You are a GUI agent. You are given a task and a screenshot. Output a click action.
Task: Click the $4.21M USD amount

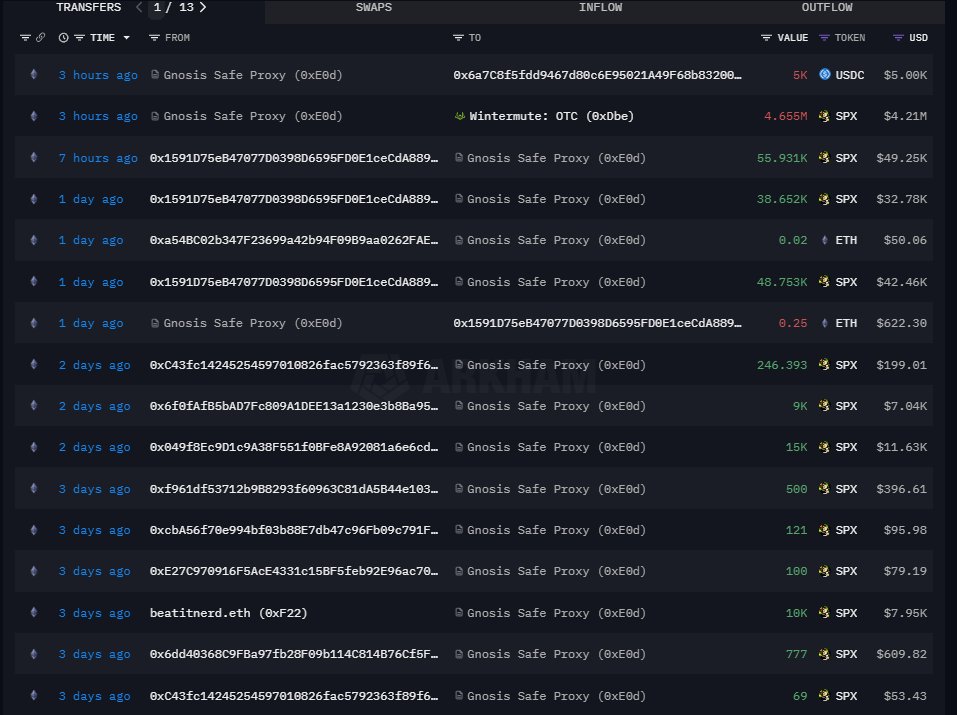point(905,116)
